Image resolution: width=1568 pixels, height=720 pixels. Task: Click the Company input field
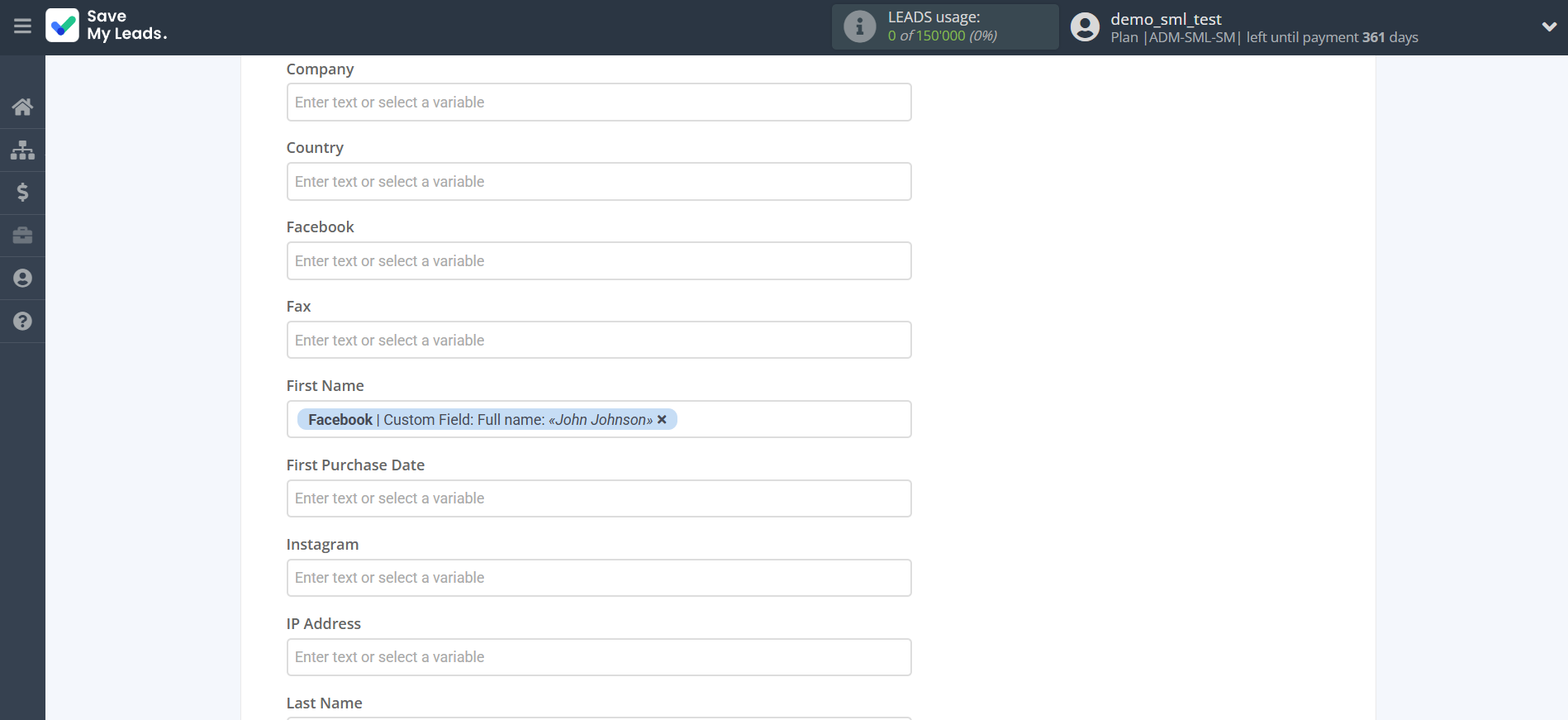point(598,103)
